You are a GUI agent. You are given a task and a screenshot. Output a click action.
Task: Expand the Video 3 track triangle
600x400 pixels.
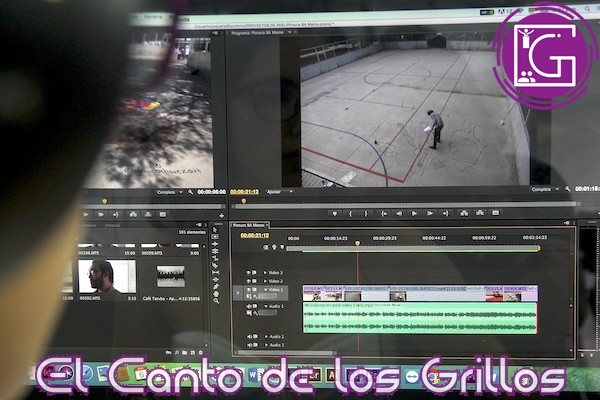pos(263,272)
